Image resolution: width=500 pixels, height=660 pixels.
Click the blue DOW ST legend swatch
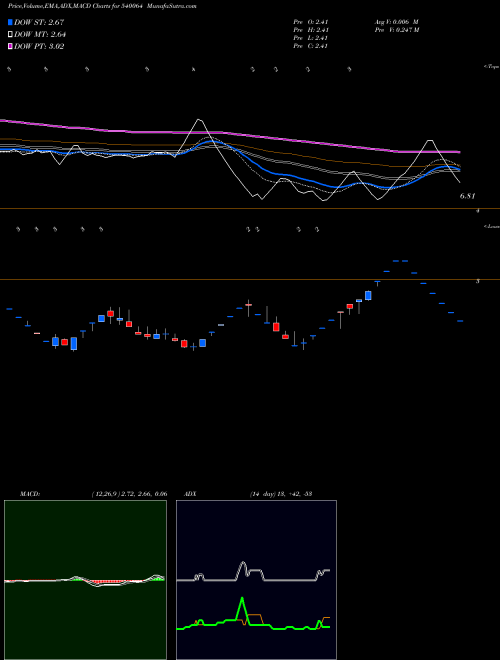pyautogui.click(x=11, y=22)
